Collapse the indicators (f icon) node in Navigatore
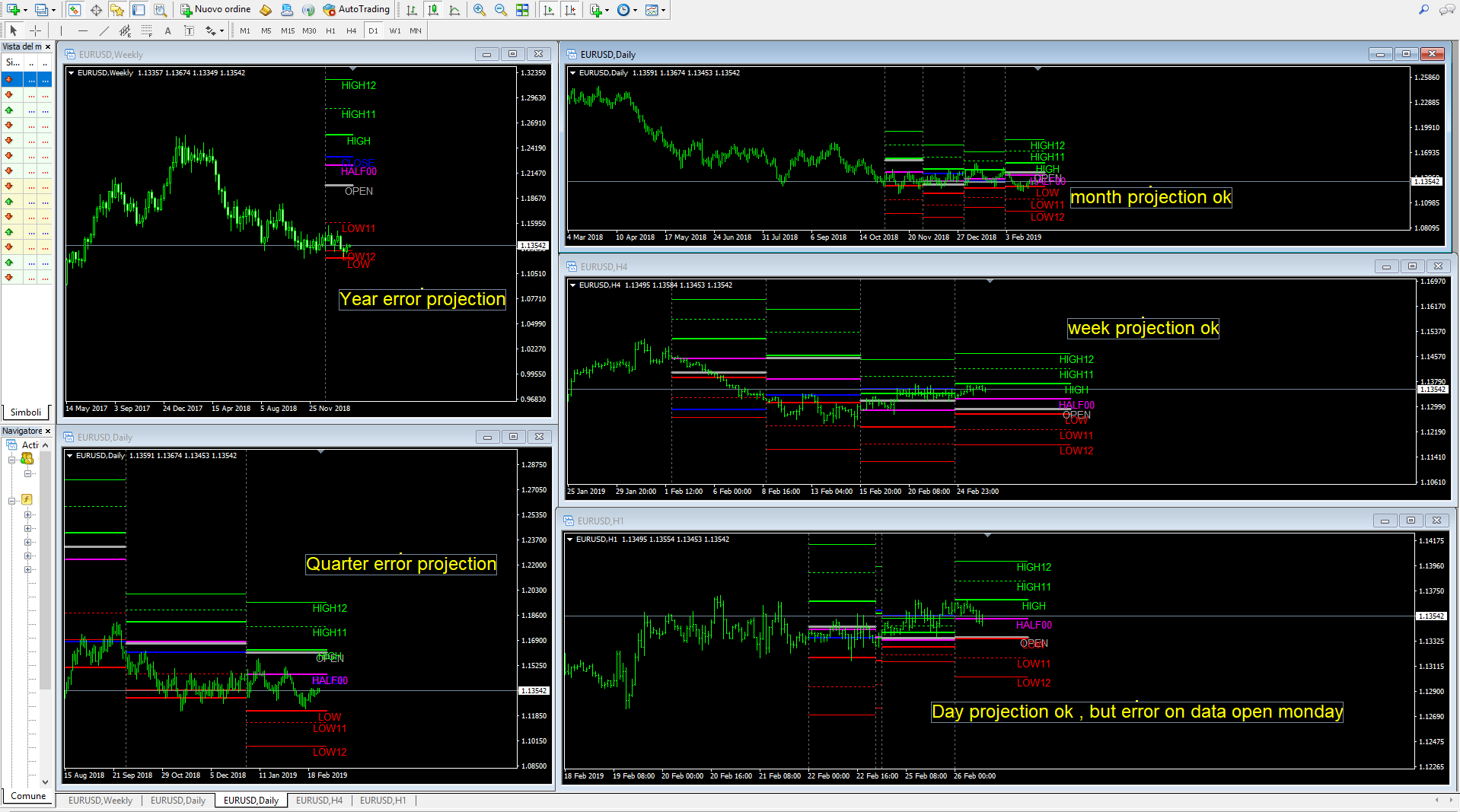 12,501
